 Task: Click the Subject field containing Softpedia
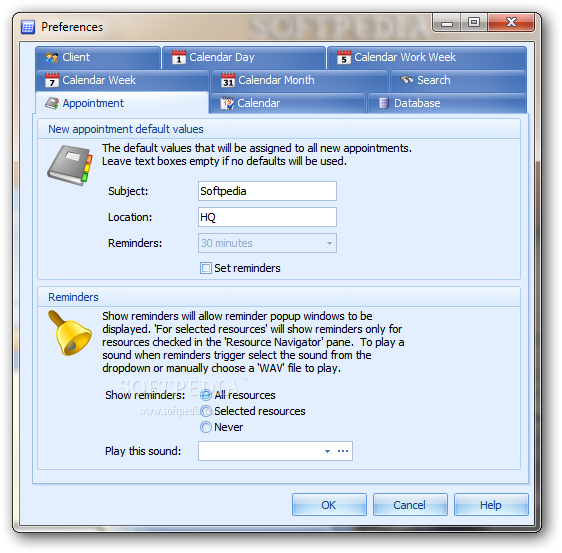click(x=267, y=191)
